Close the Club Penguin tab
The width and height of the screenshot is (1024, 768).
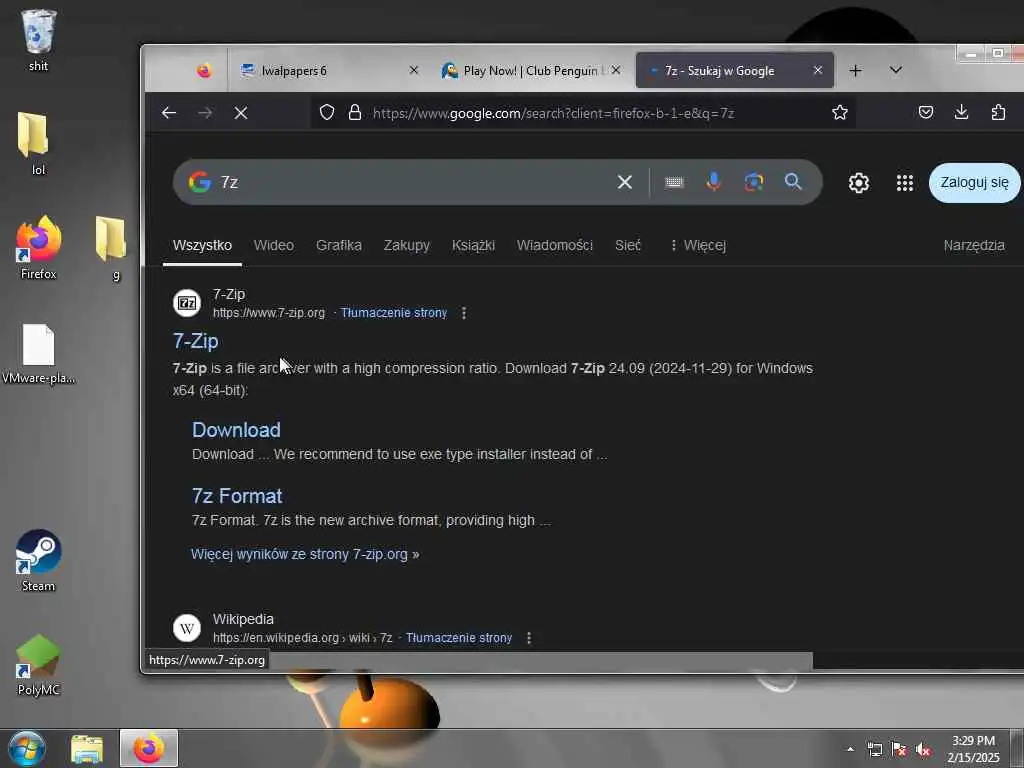616,70
